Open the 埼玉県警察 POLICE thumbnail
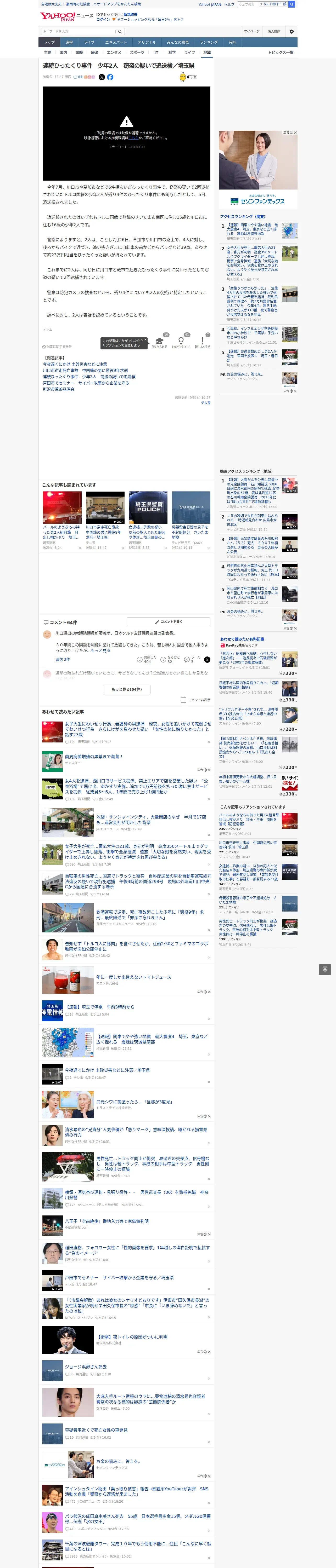The width and height of the screenshot is (336, 1568). 148,508
